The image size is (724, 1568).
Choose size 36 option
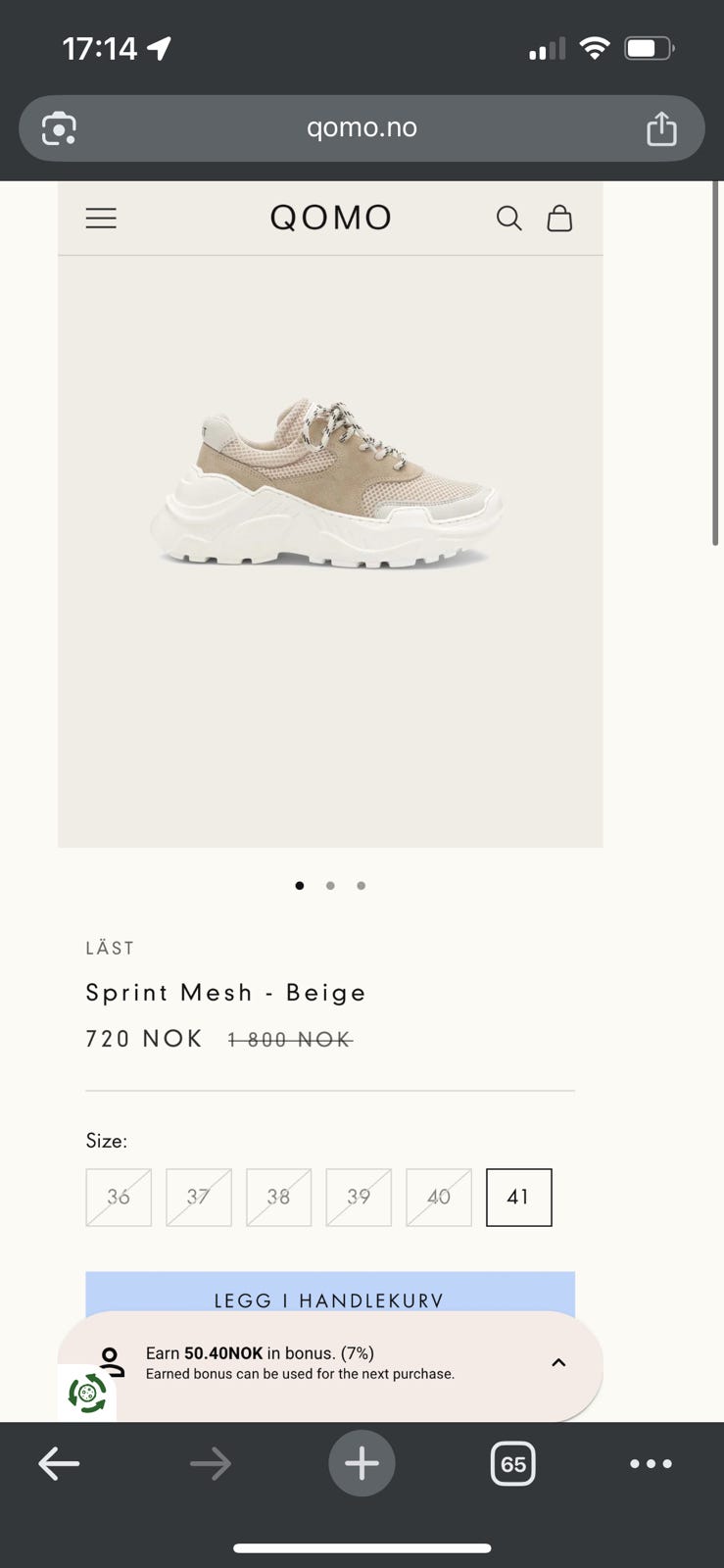tap(119, 1197)
